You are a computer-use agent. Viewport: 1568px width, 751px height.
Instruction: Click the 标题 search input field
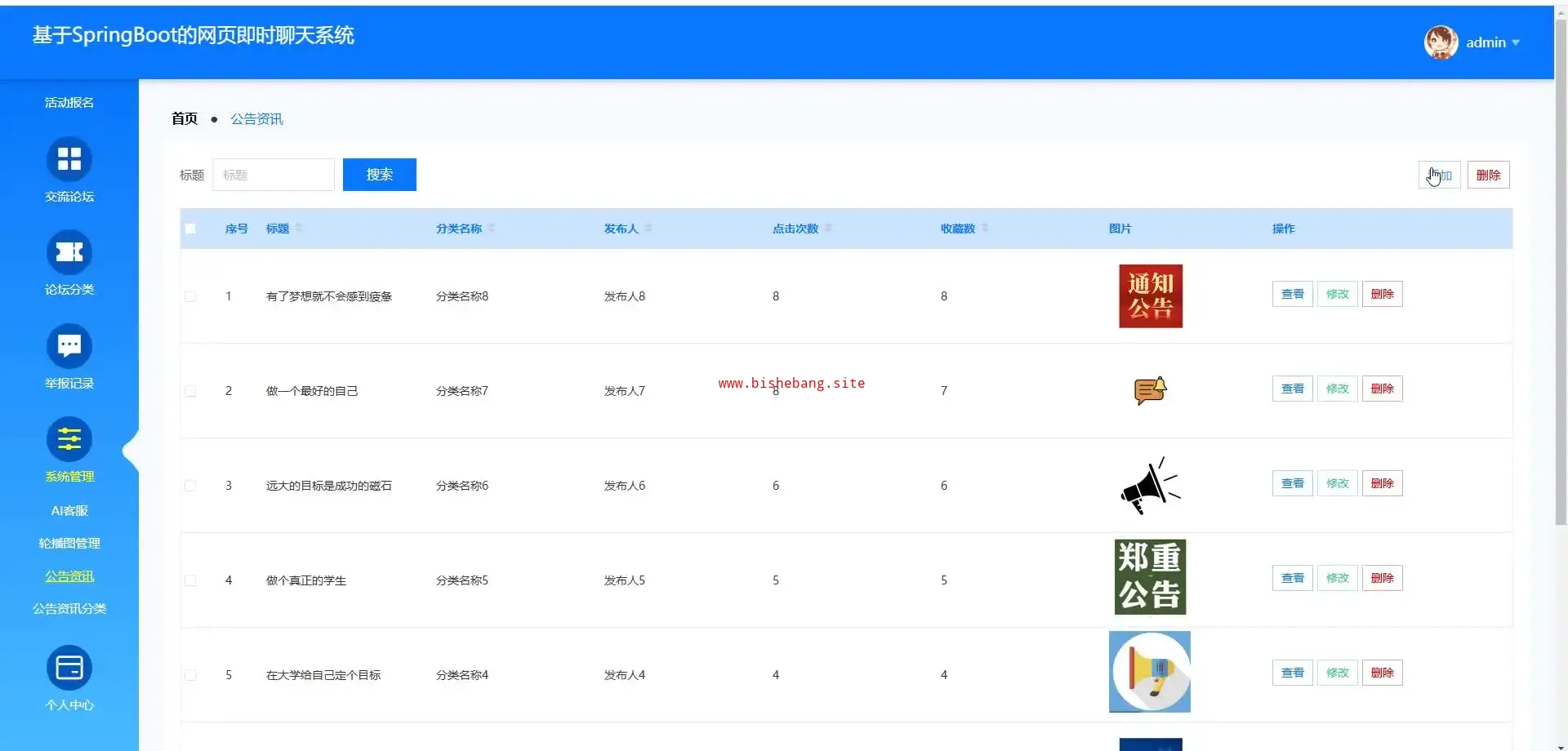coord(273,175)
